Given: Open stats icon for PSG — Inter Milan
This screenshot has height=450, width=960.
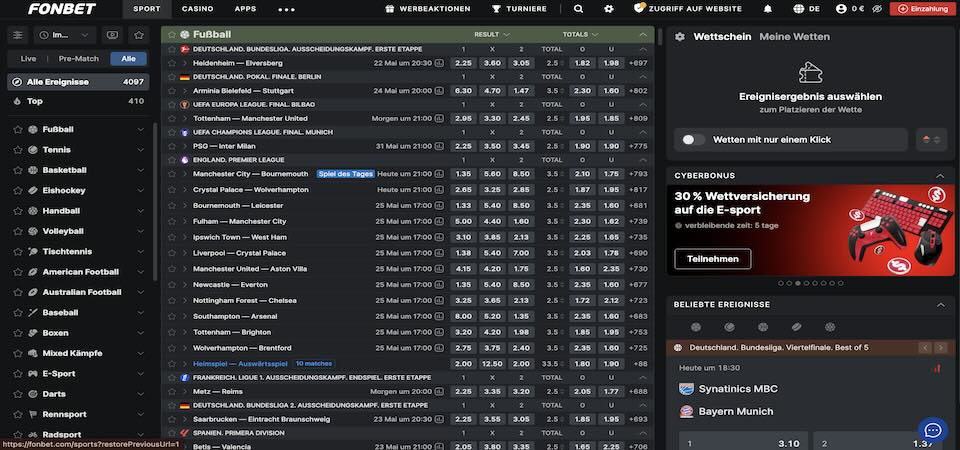Looking at the screenshot, I should click(439, 146).
